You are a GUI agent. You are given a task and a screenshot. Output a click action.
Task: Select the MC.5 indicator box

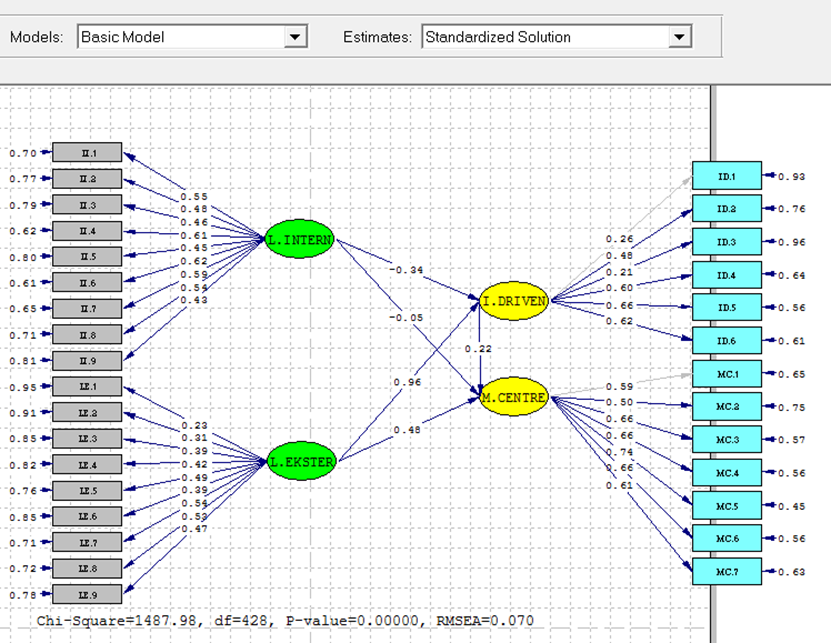point(727,506)
